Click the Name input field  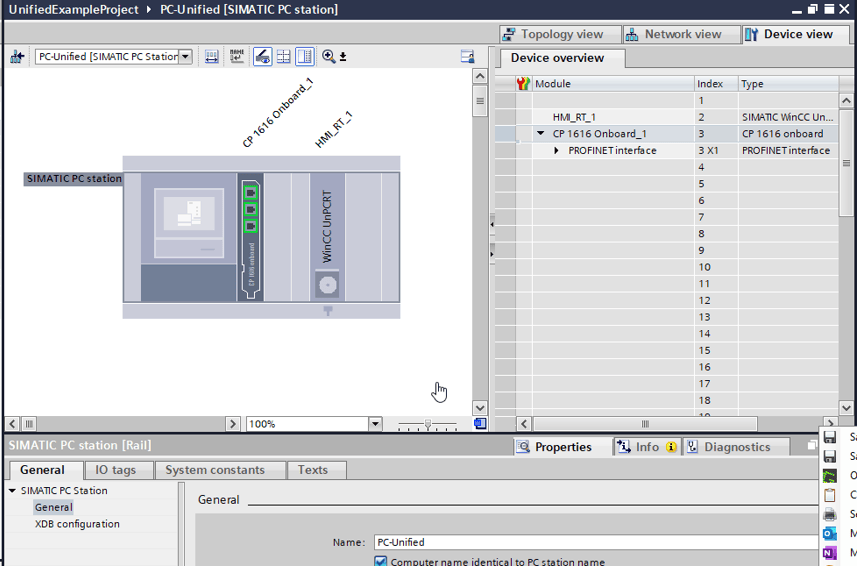coord(596,542)
